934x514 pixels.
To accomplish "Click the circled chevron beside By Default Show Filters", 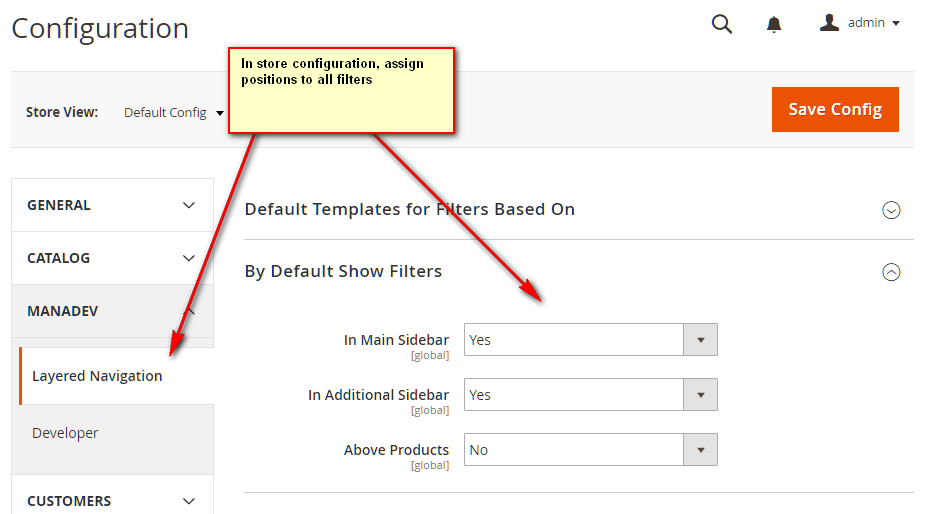I will pos(891,272).
